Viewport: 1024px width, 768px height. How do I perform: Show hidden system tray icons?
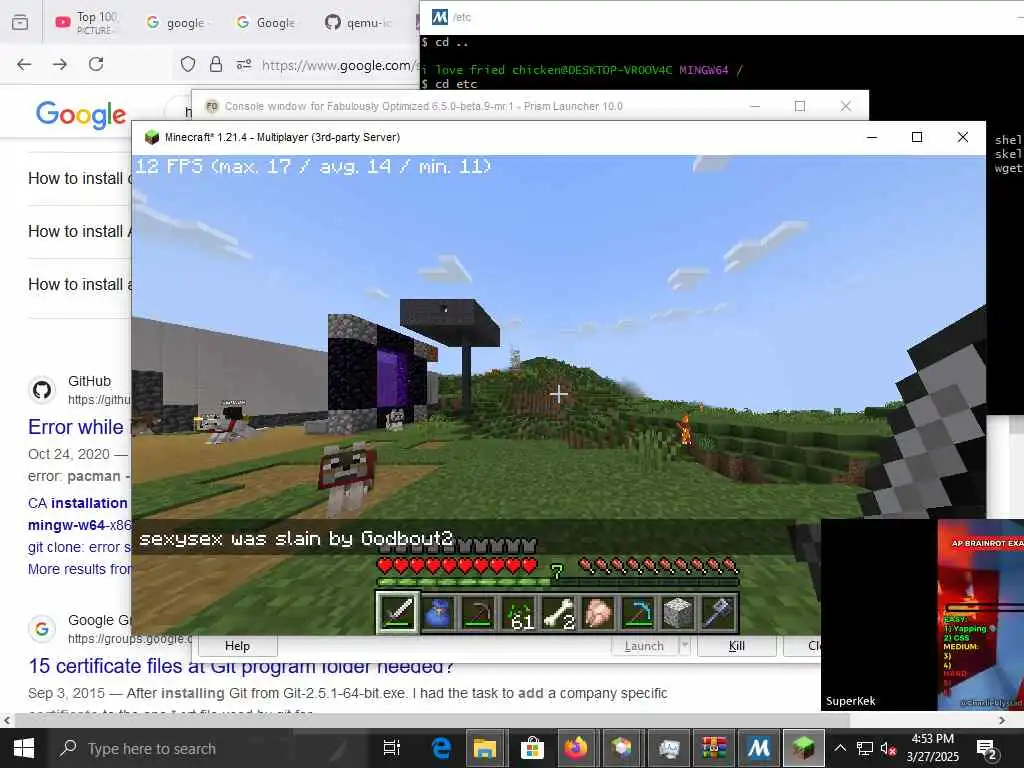840,749
